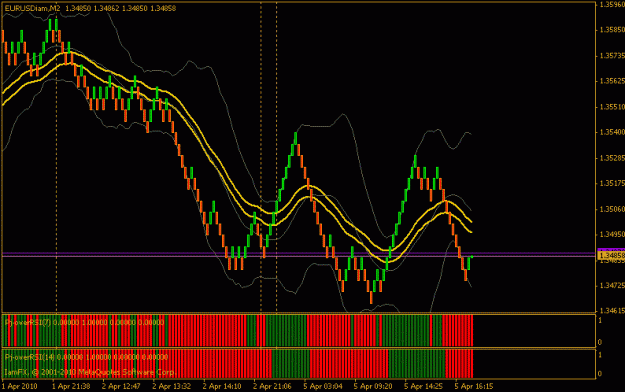Screen dimensions: 625x392
Task: Click the 5 Apr 09:20 time label
Action: tap(373, 386)
